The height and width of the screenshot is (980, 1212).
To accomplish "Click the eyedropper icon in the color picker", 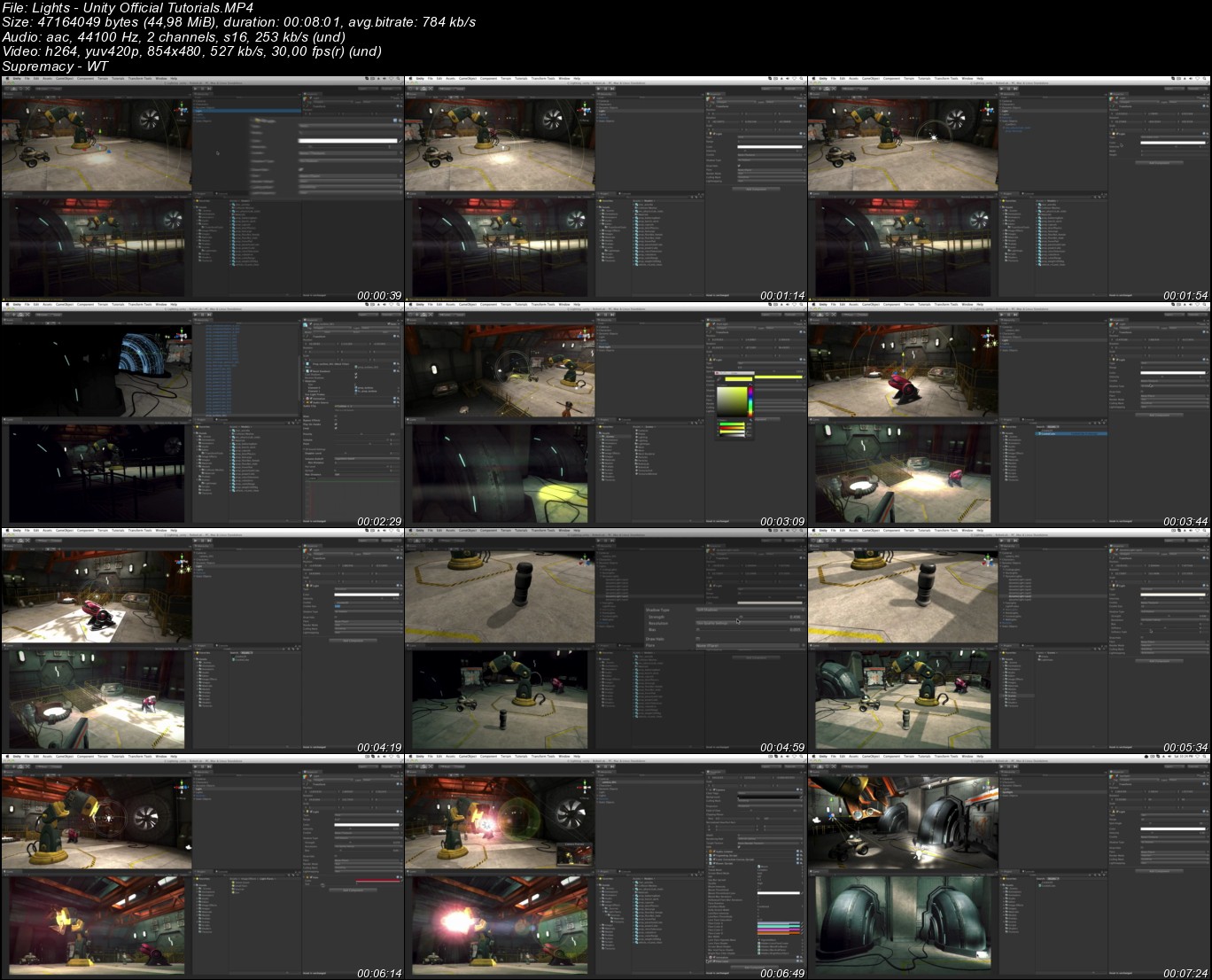I will (x=719, y=379).
